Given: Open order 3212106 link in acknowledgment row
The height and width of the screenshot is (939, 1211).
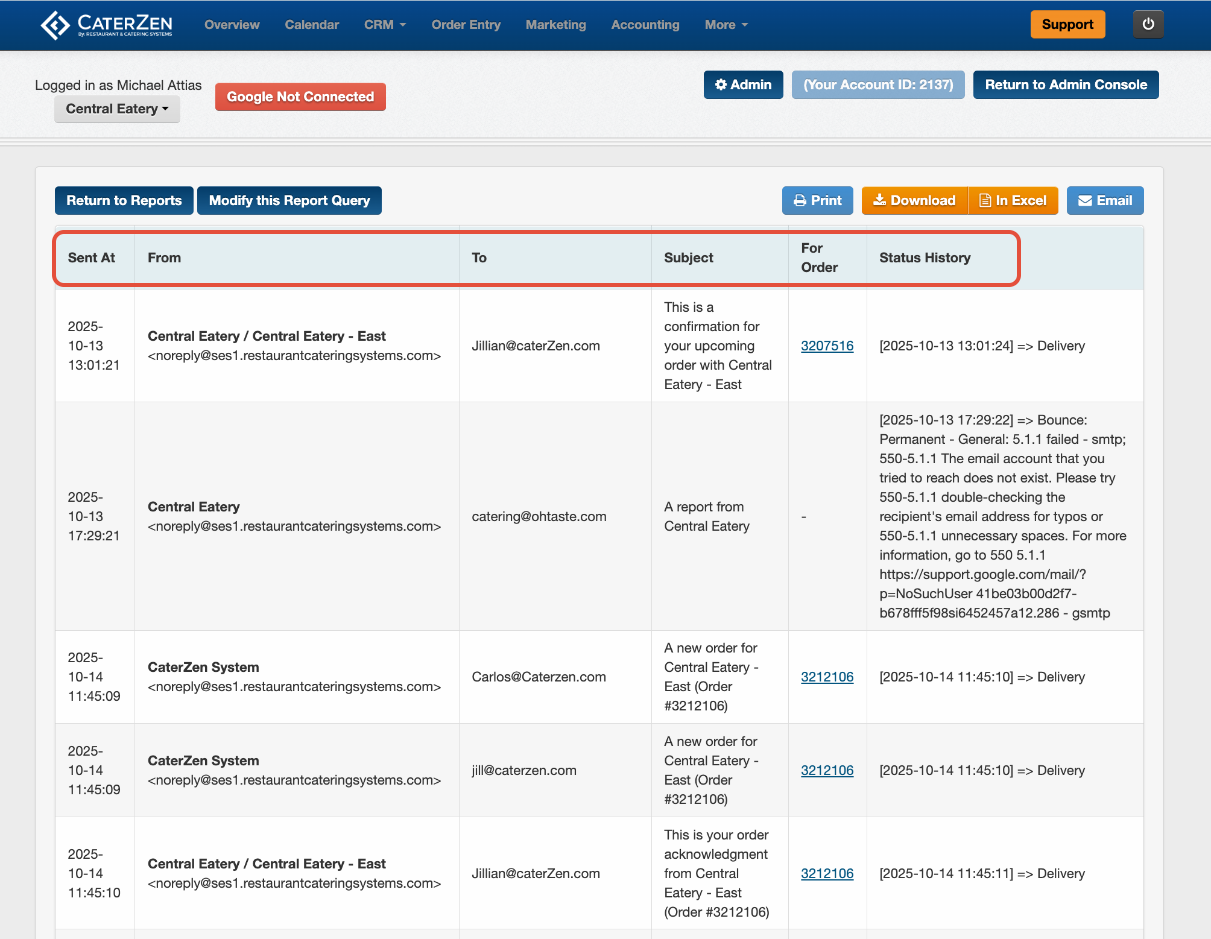Looking at the screenshot, I should point(827,874).
